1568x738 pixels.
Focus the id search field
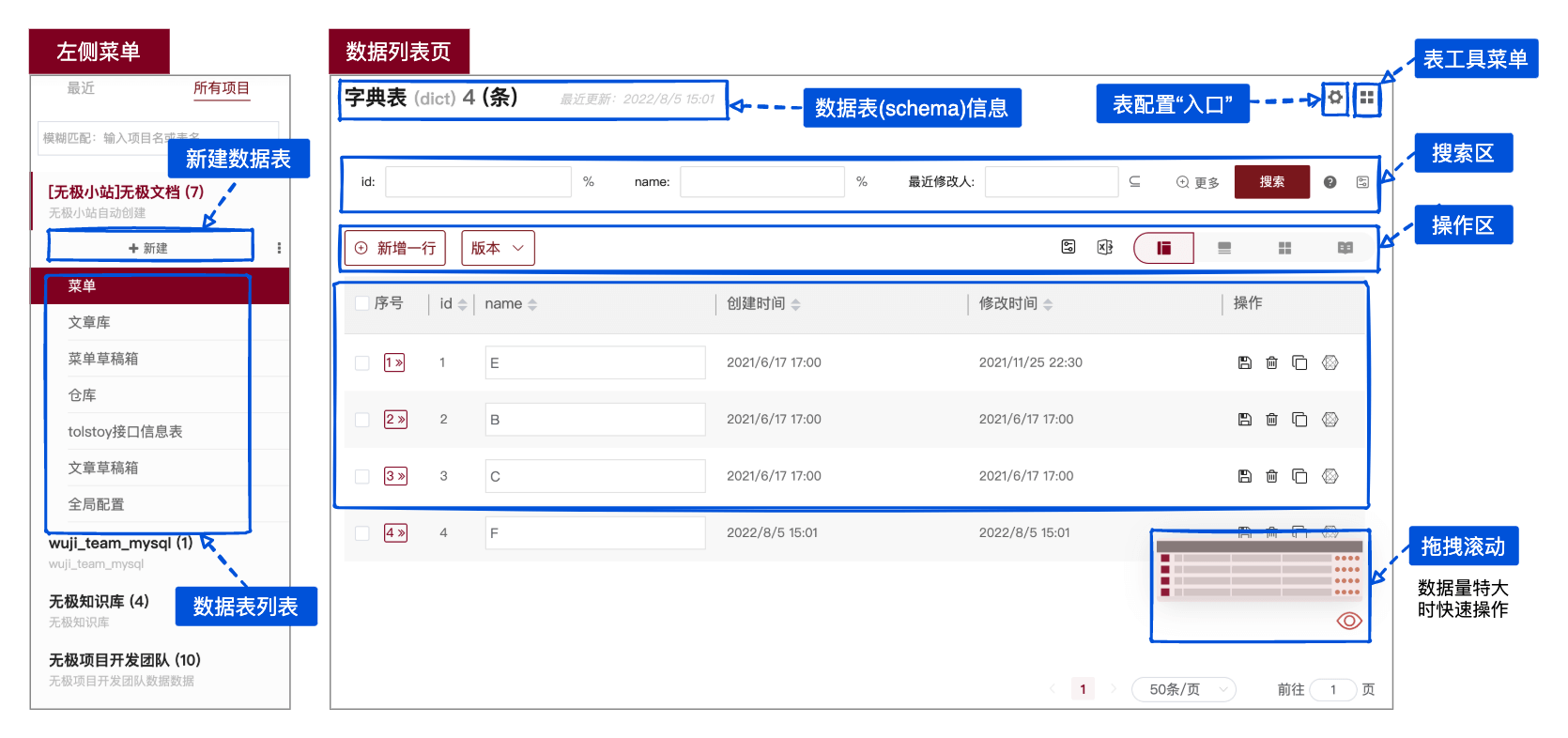478,182
